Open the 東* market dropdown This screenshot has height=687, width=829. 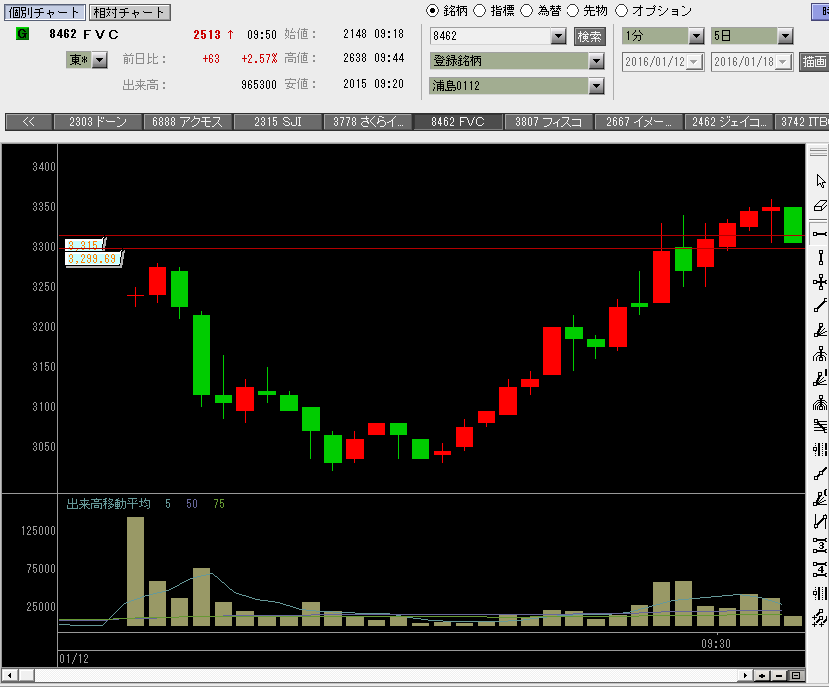coord(99,60)
